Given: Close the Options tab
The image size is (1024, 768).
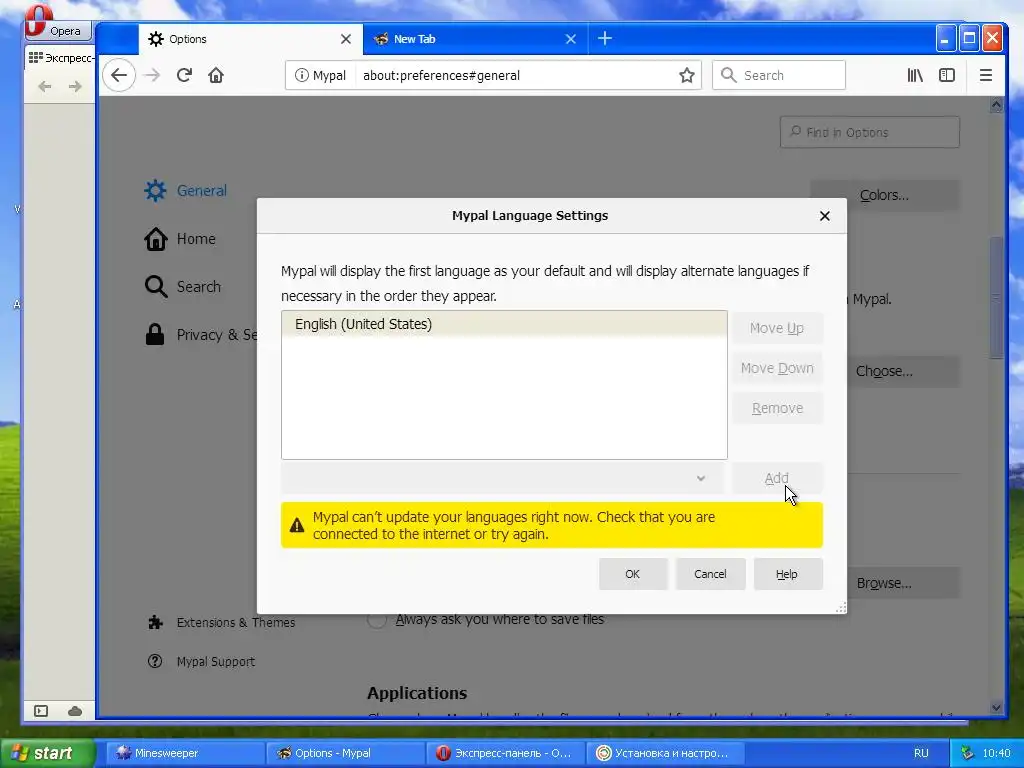Looking at the screenshot, I should 346,39.
